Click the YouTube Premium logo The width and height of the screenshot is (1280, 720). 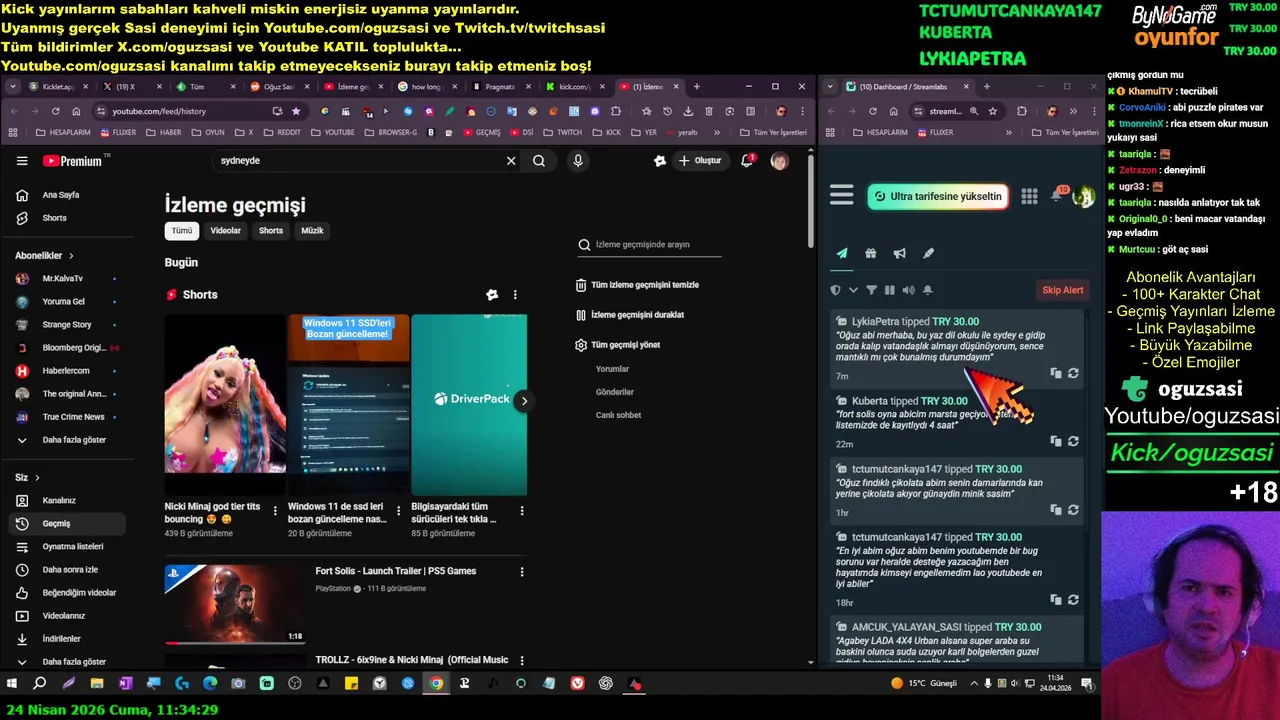coord(73,160)
